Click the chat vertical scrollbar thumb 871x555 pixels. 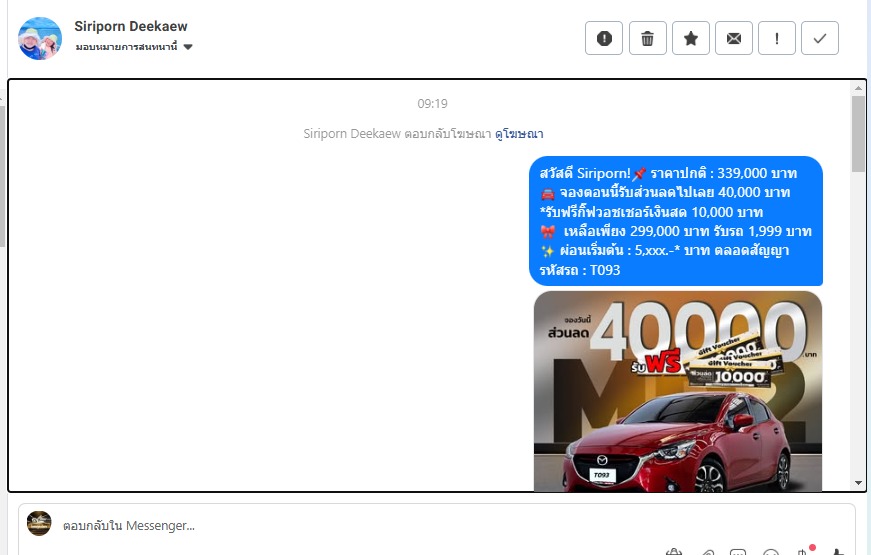[x=858, y=134]
